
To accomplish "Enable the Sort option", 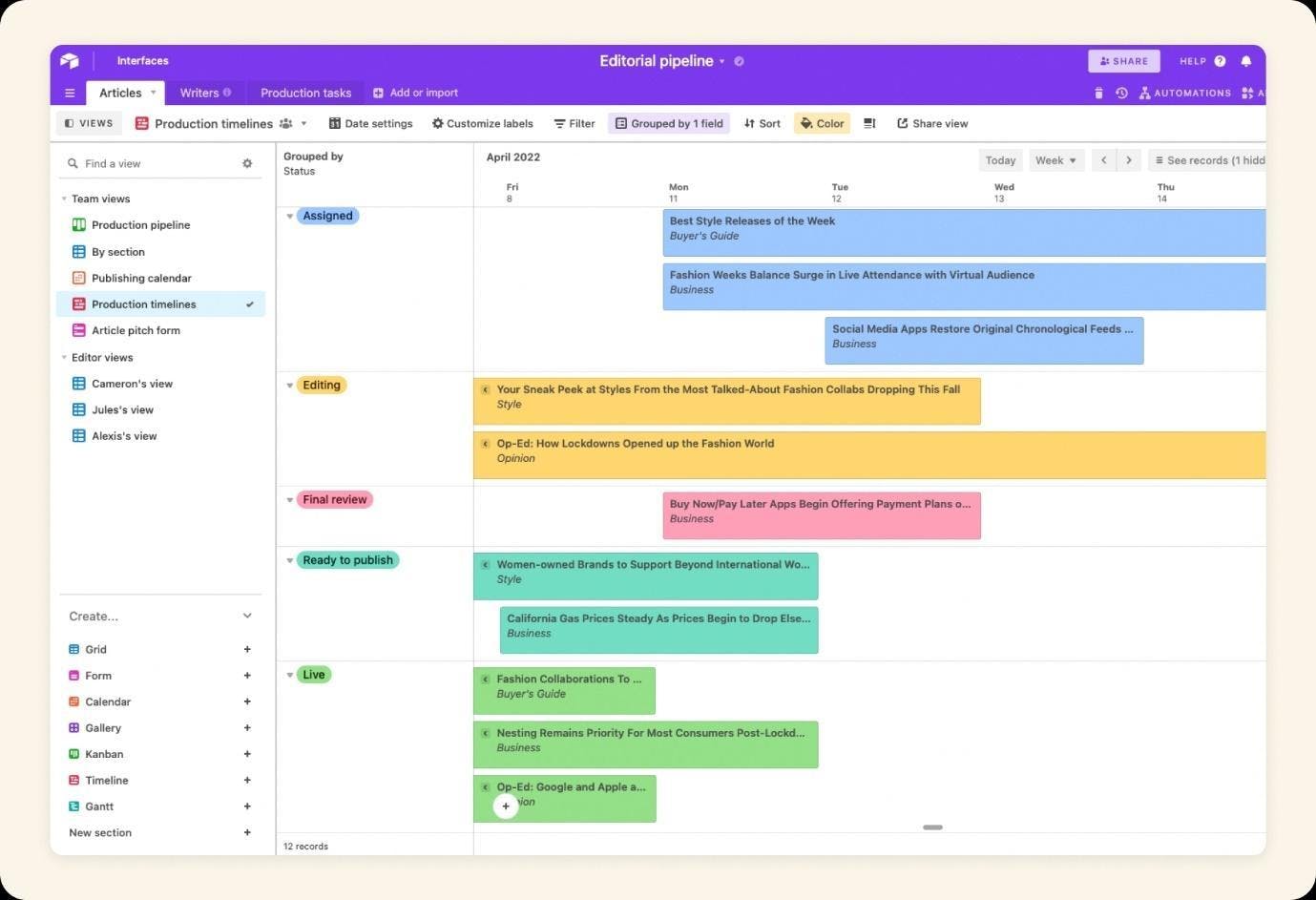I will (762, 123).
